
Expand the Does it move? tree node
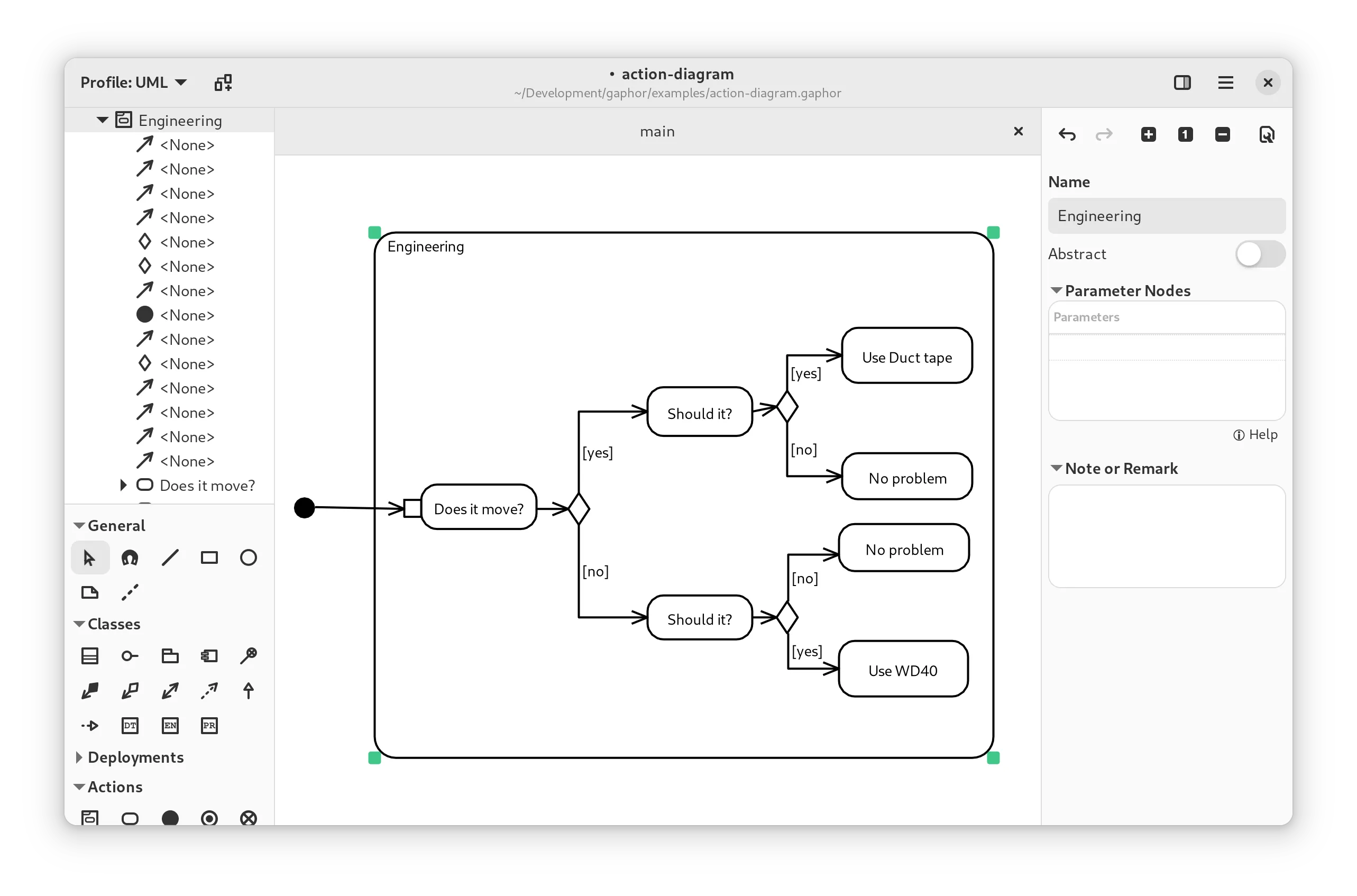coord(123,485)
